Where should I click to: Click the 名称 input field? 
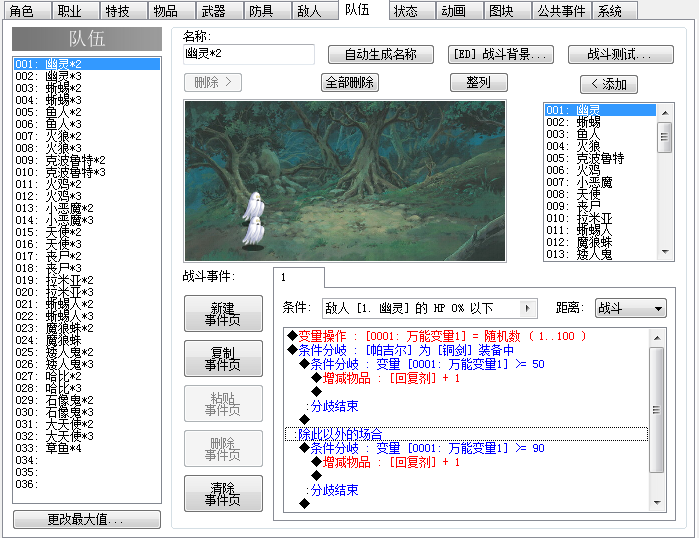249,54
